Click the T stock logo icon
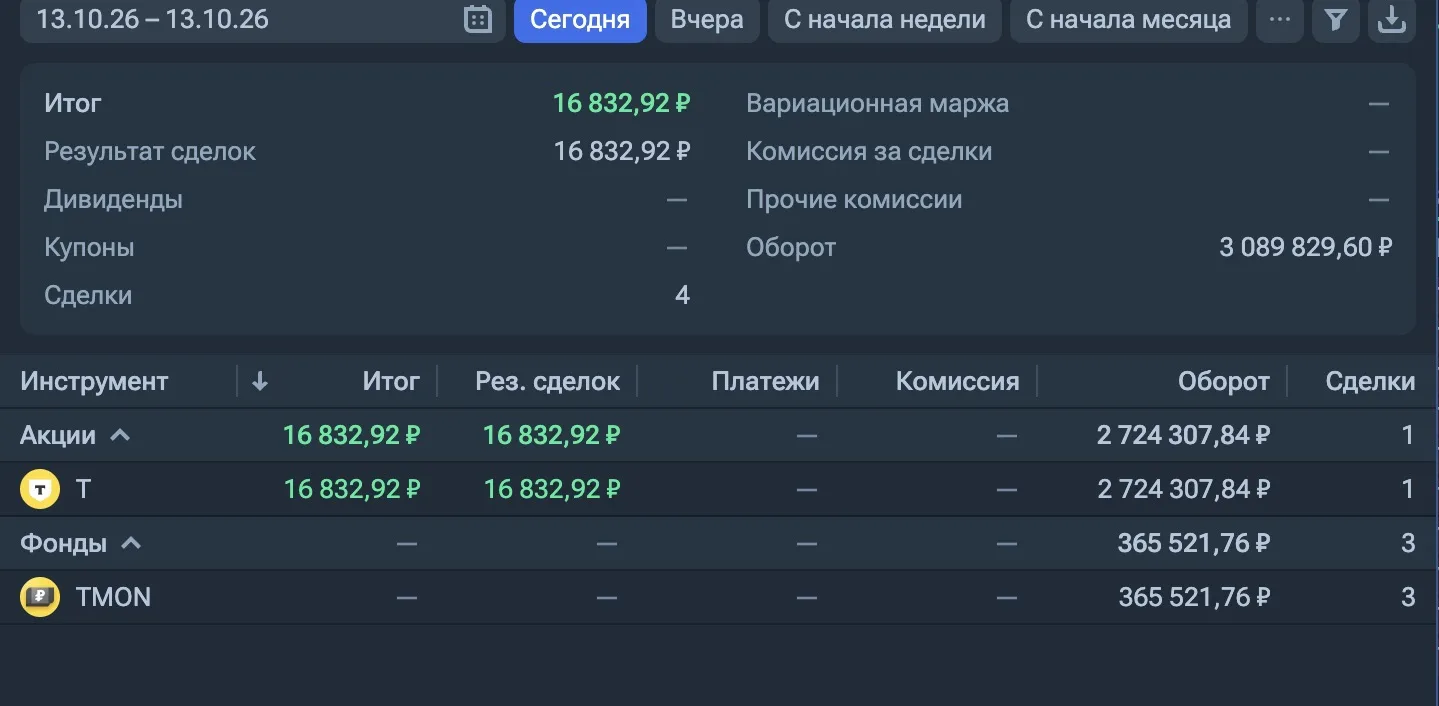 click(40, 489)
